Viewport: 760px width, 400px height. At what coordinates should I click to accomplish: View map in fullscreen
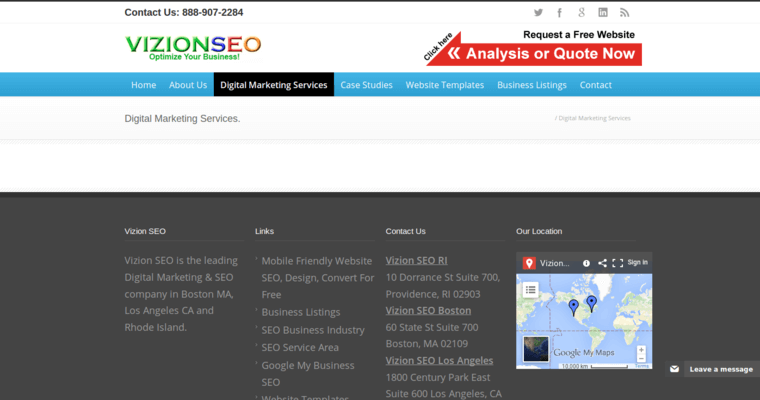(618, 263)
